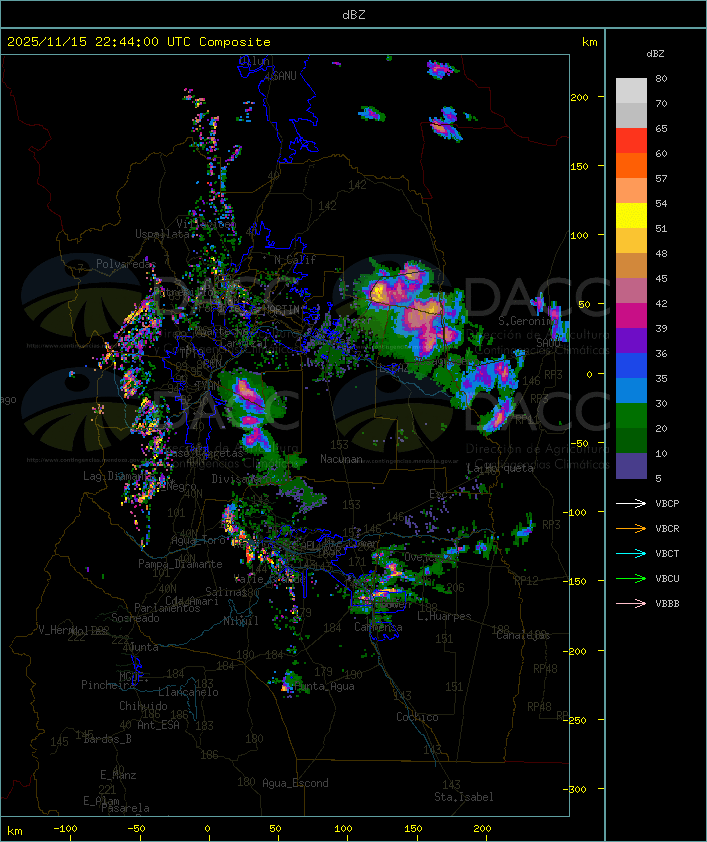Click the orange VBCR arrow icon
The height and width of the screenshot is (842, 707).
pyautogui.click(x=631, y=528)
